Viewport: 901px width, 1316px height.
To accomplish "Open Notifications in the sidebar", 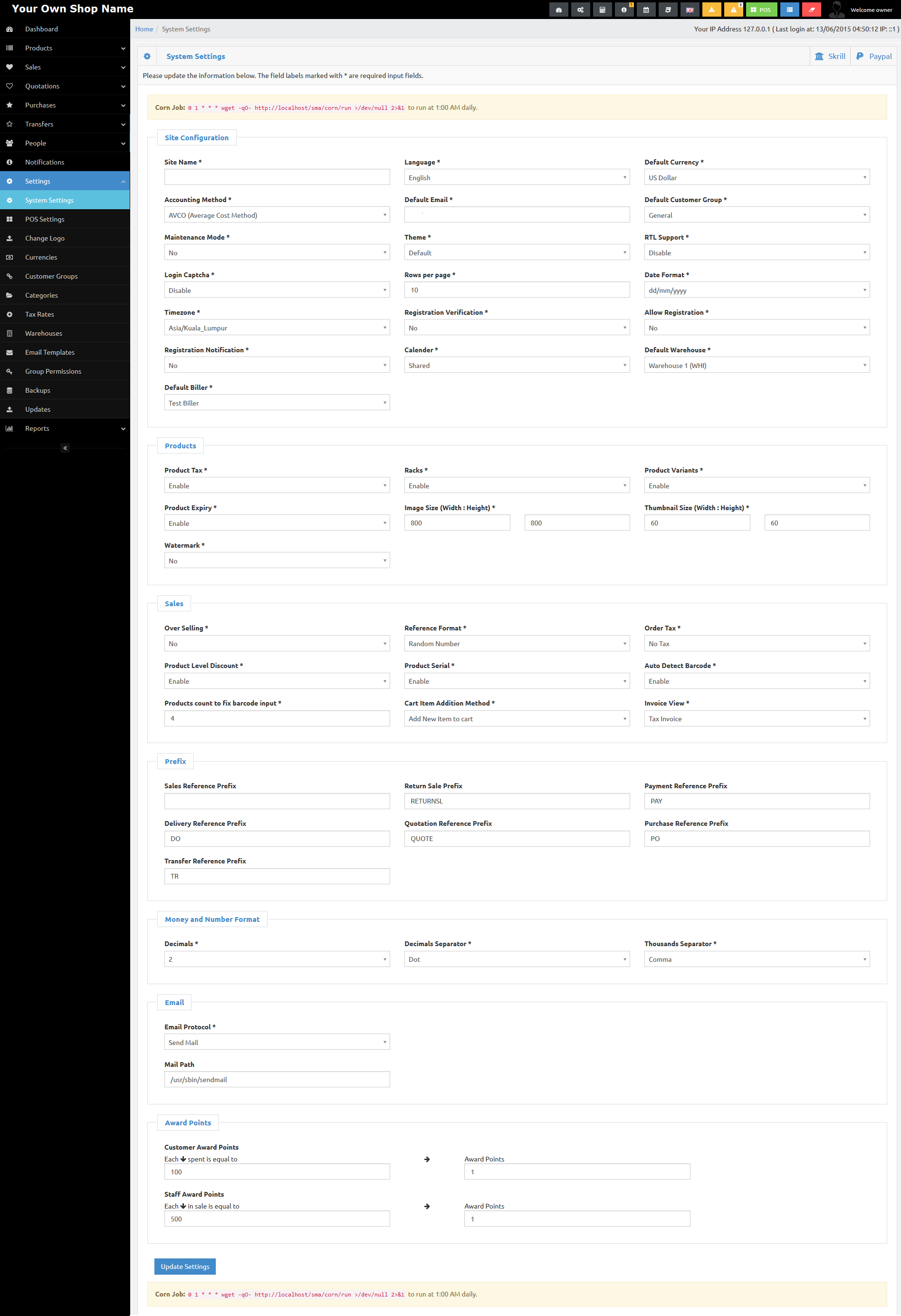I will click(65, 162).
